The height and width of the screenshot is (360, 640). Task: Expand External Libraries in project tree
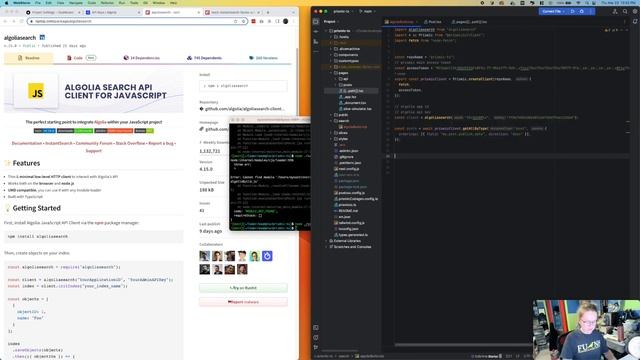(326, 241)
